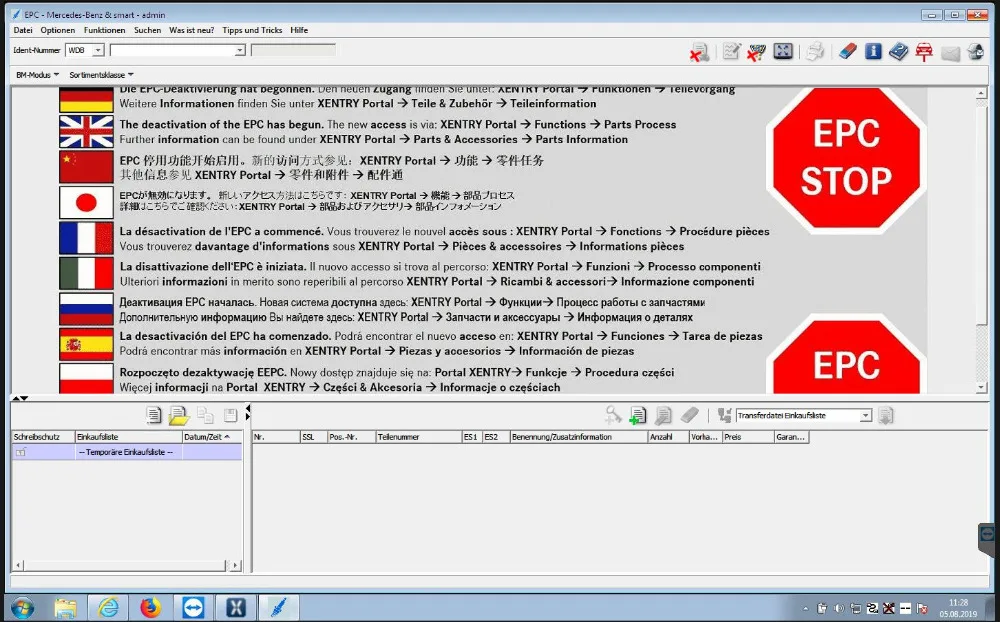Click the EPC feather icon on the taskbar
This screenshot has height=622, width=1000.
[279, 608]
